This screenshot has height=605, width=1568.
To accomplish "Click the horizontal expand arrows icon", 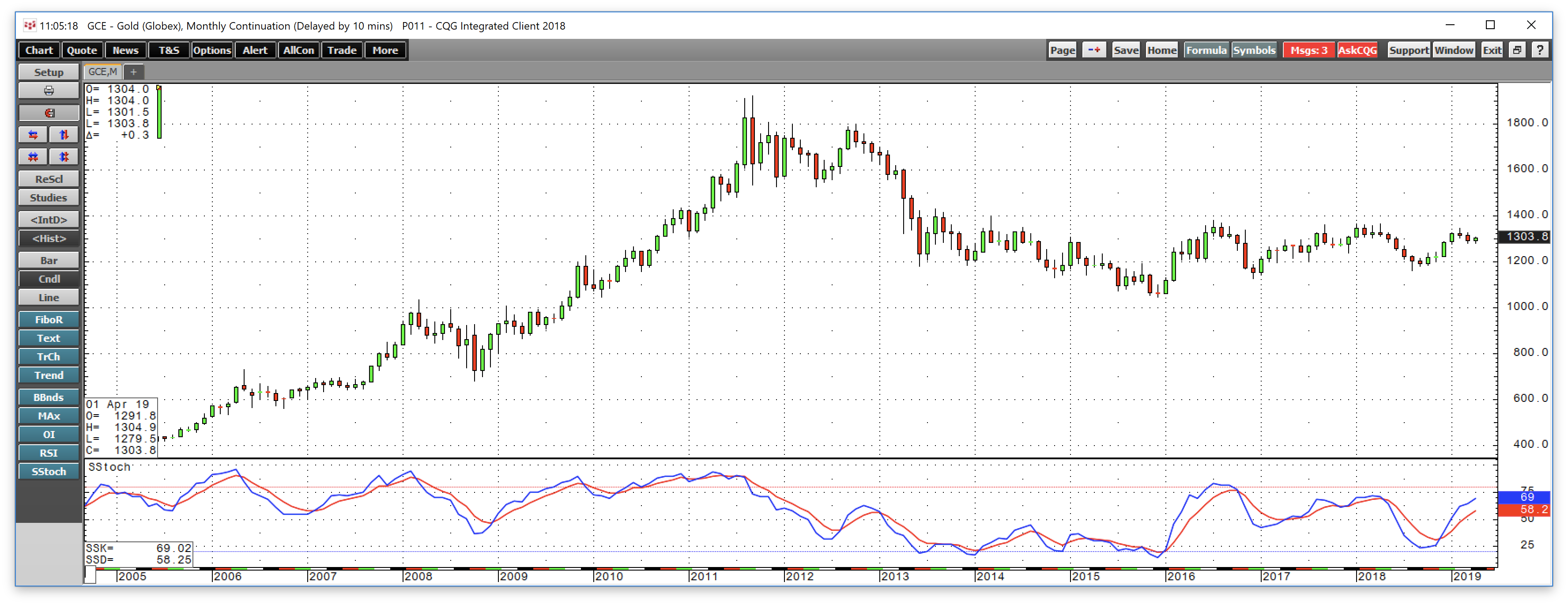I will coord(34,135).
